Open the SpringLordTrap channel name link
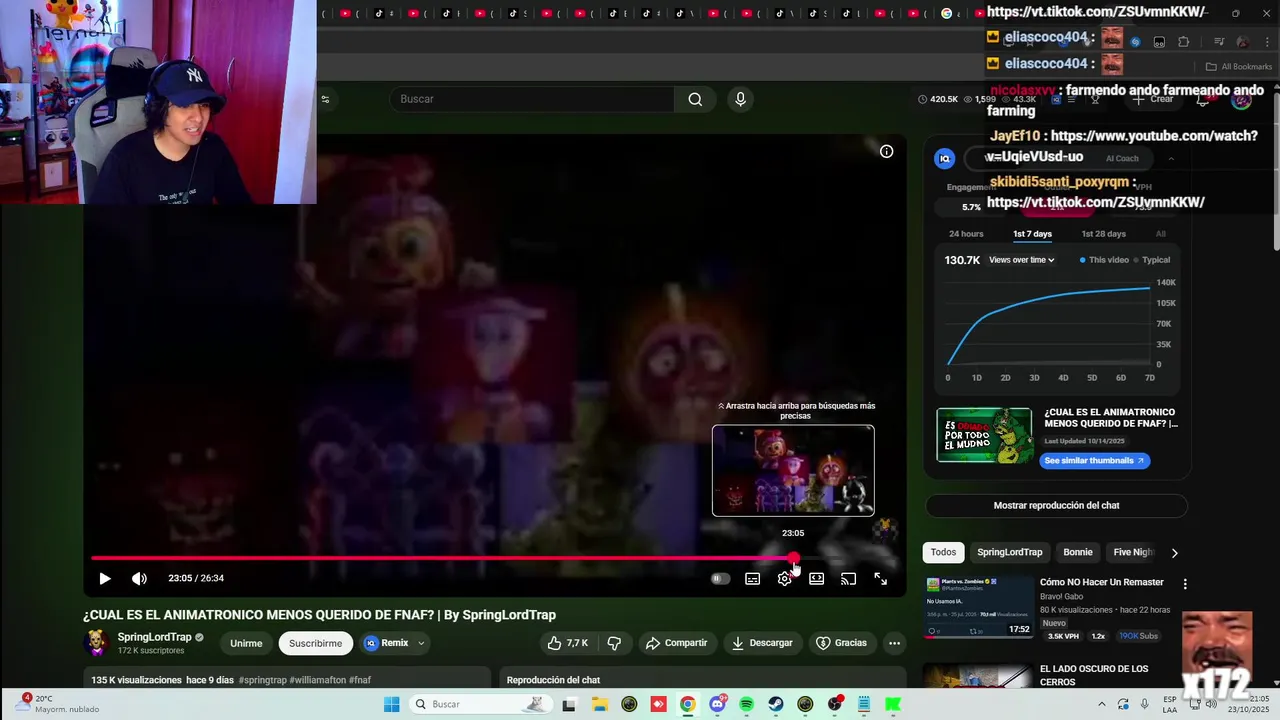Screen dimensions: 1280x720 pyautogui.click(x=154, y=637)
